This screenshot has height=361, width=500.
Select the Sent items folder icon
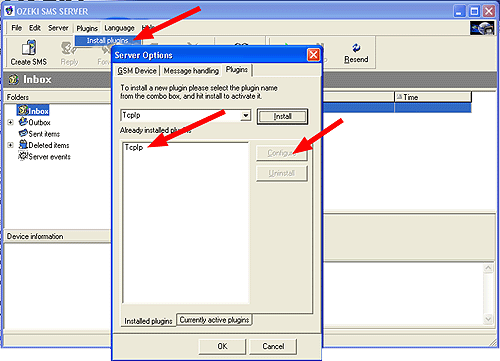(23, 133)
